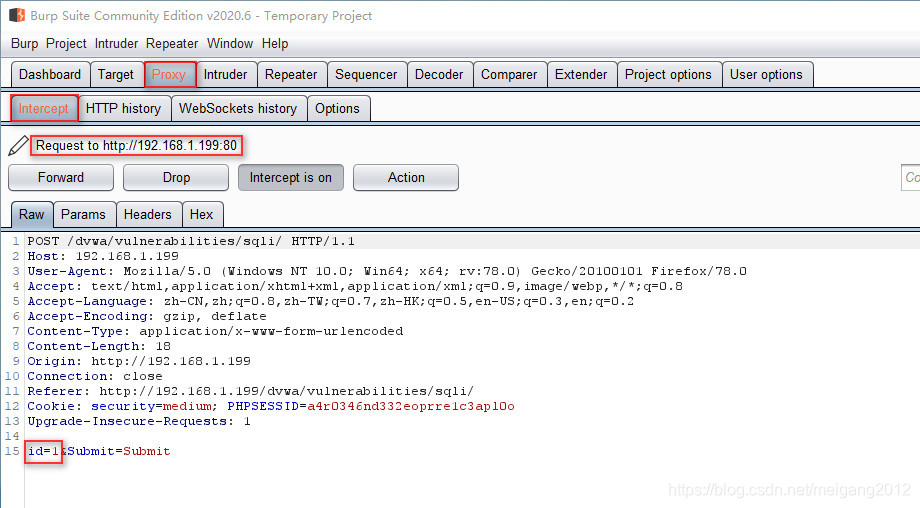Screen dimensions: 920x508
Task: Open the Sequencer tab
Action: coord(367,74)
